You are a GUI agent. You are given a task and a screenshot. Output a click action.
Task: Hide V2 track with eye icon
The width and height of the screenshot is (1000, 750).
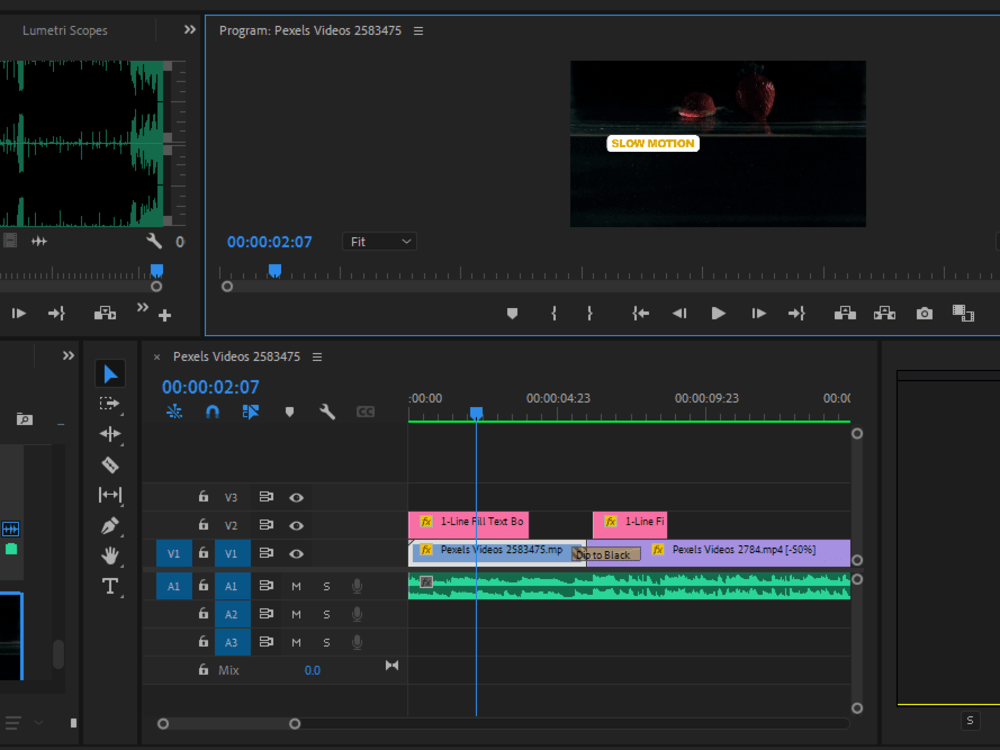[296, 525]
